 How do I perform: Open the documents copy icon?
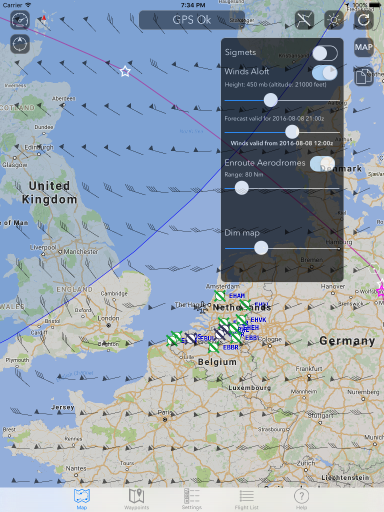pos(364,77)
